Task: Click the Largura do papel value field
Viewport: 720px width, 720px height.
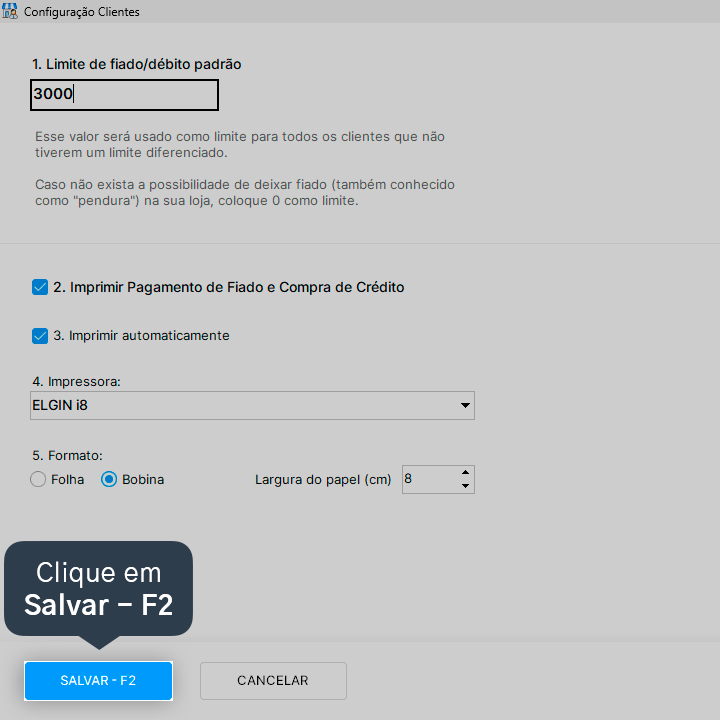Action: point(430,479)
